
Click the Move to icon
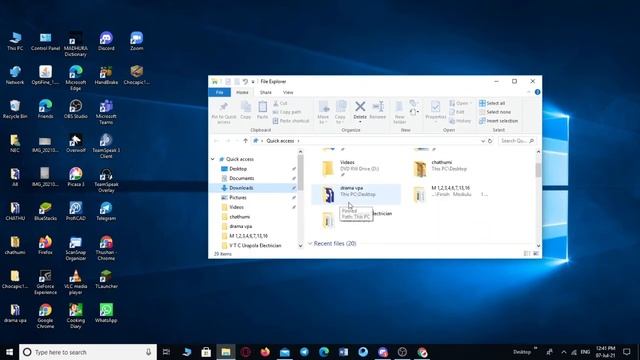click(x=324, y=107)
